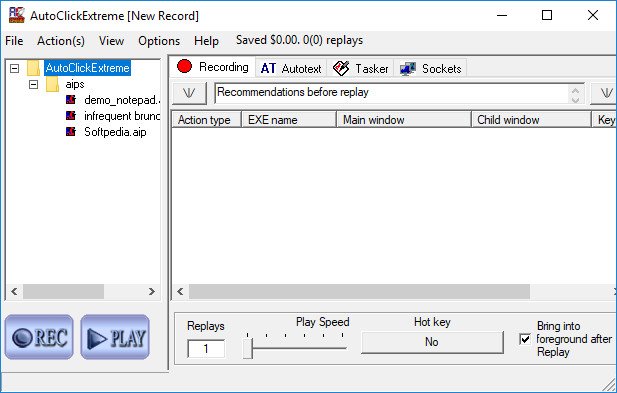The height and width of the screenshot is (393, 617).
Task: Select the demo_notepad file icon
Action: [71, 100]
